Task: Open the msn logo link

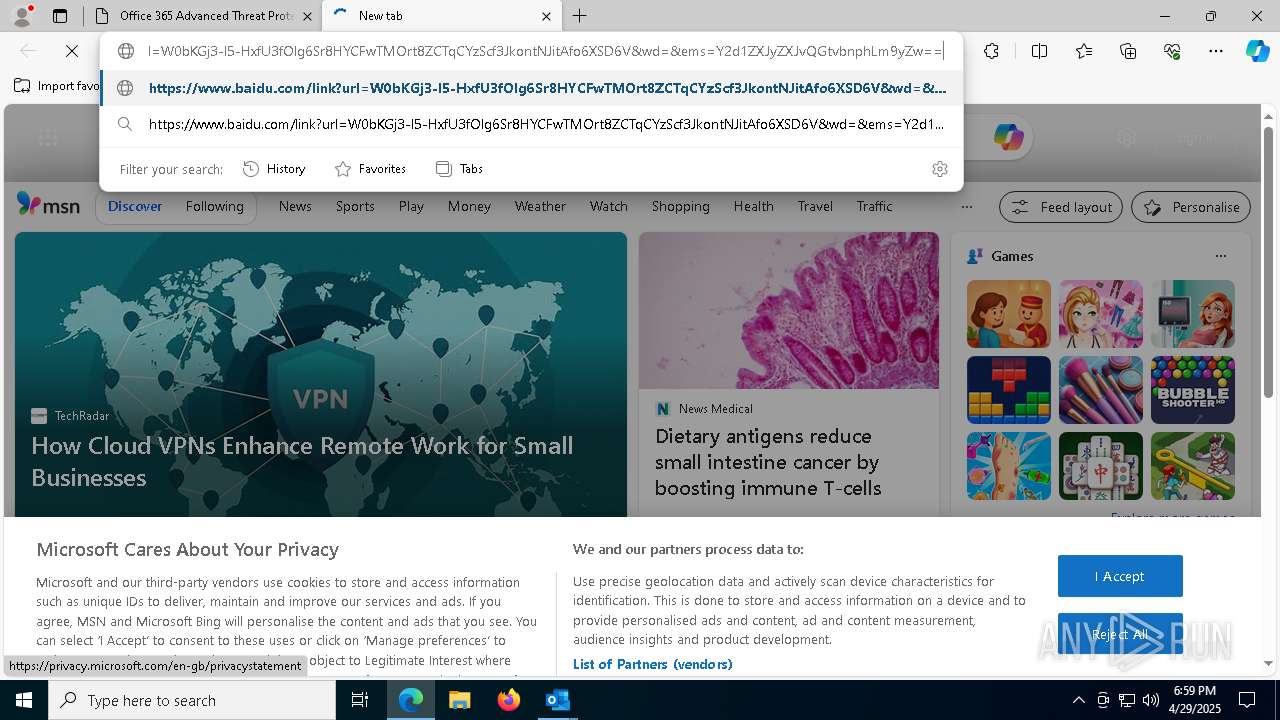Action: pos(48,205)
